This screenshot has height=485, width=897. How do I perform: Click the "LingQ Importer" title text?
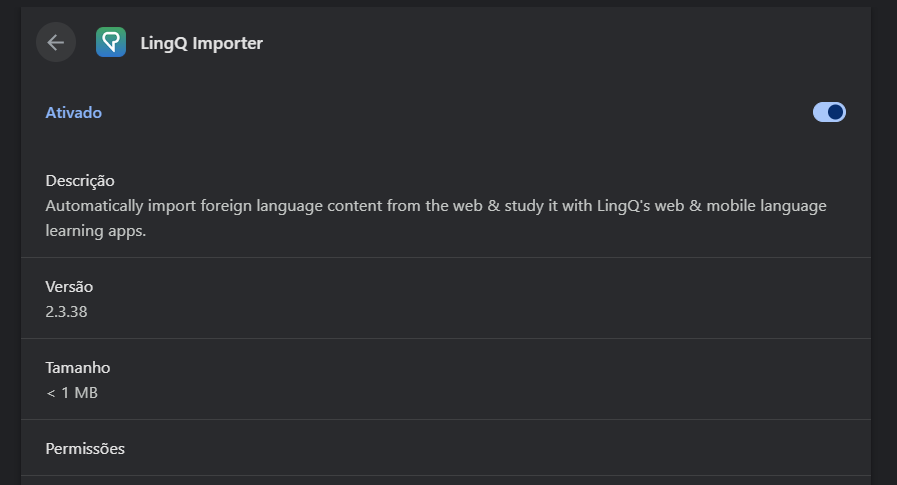click(201, 43)
